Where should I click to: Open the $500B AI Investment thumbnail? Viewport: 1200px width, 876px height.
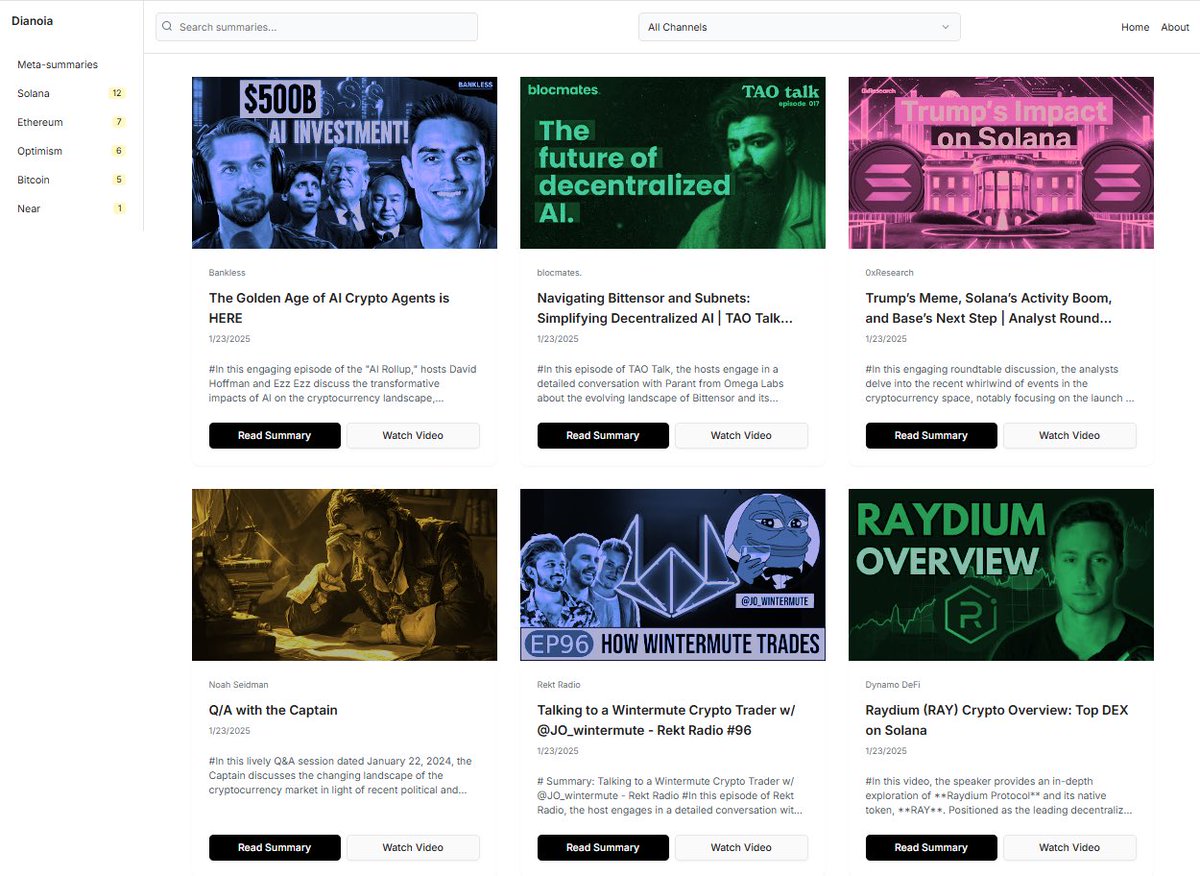(344, 163)
